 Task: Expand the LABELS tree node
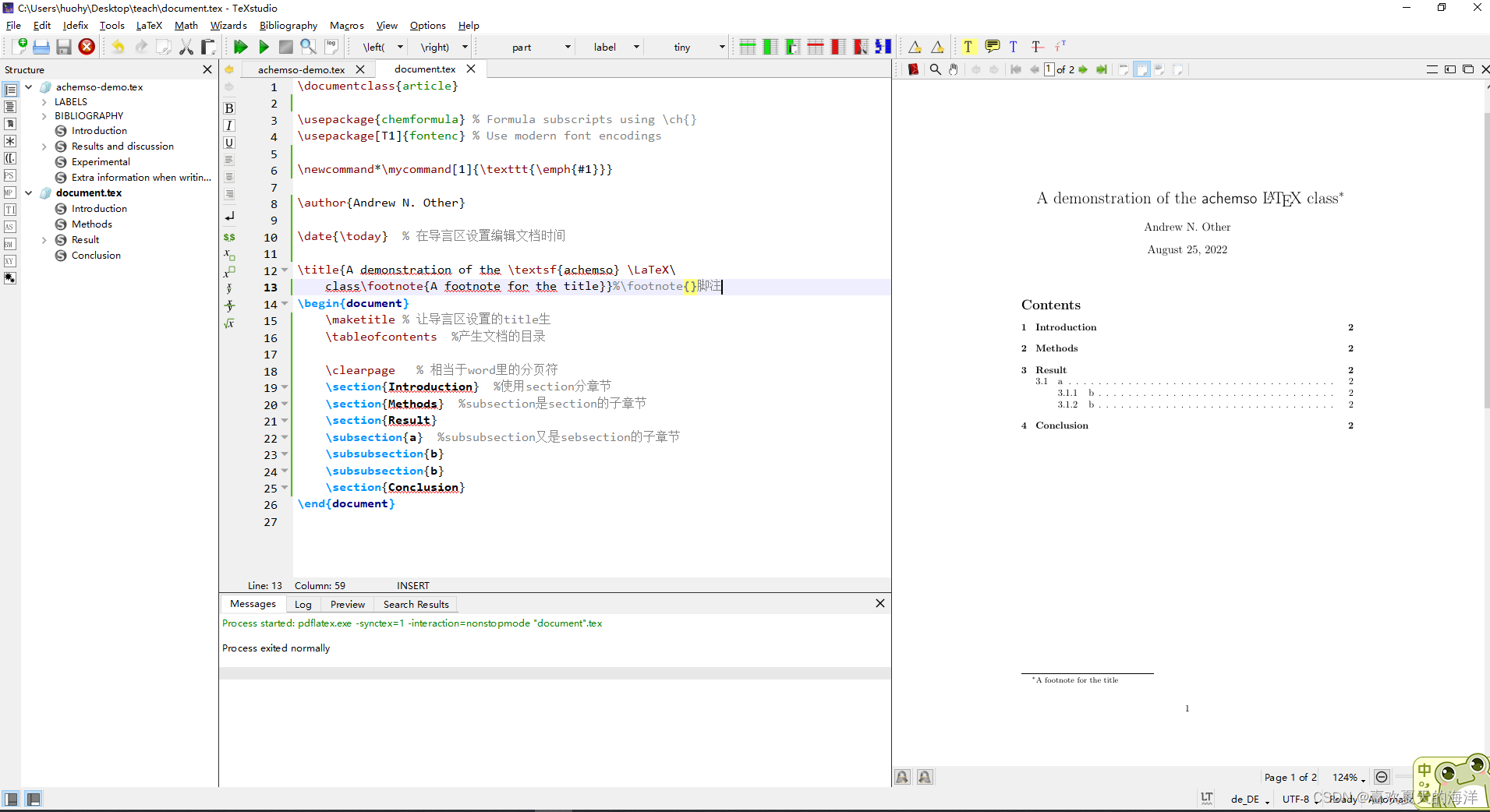coord(44,101)
